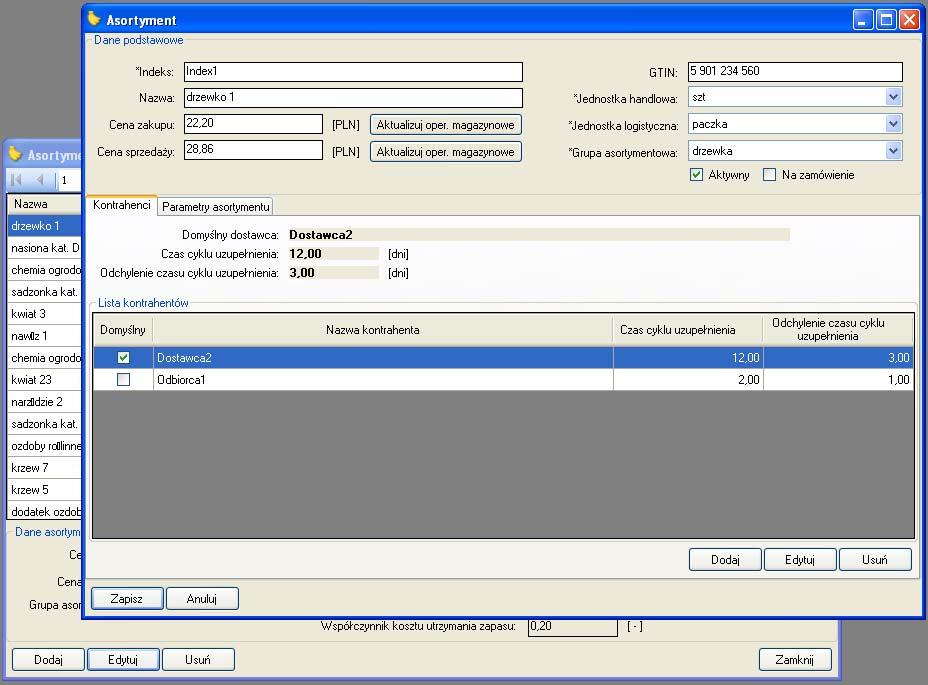Select nawóz 1 in the background list
Viewport: 928px width, 685px height.
45,336
